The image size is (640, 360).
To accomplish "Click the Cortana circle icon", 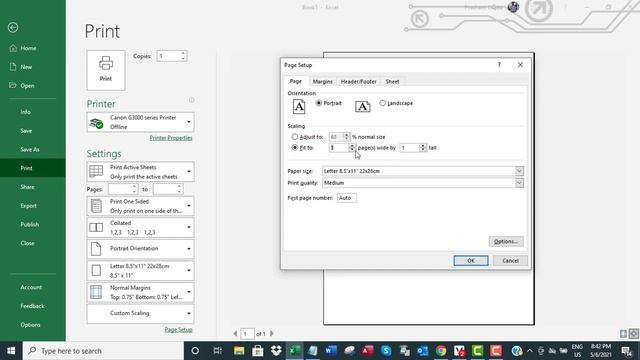I will [195, 351].
